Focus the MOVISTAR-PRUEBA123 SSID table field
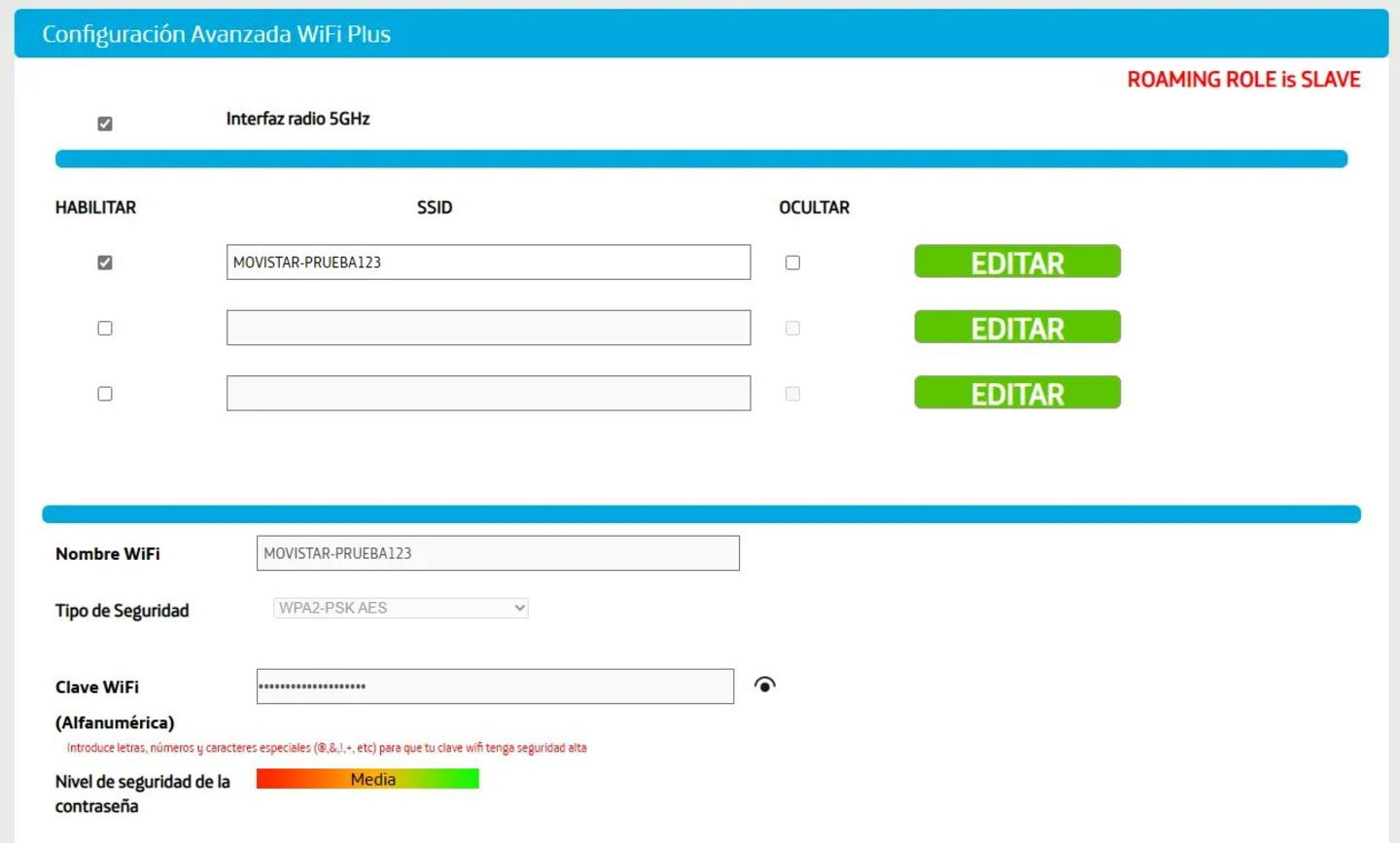The image size is (1400, 843). 488,263
